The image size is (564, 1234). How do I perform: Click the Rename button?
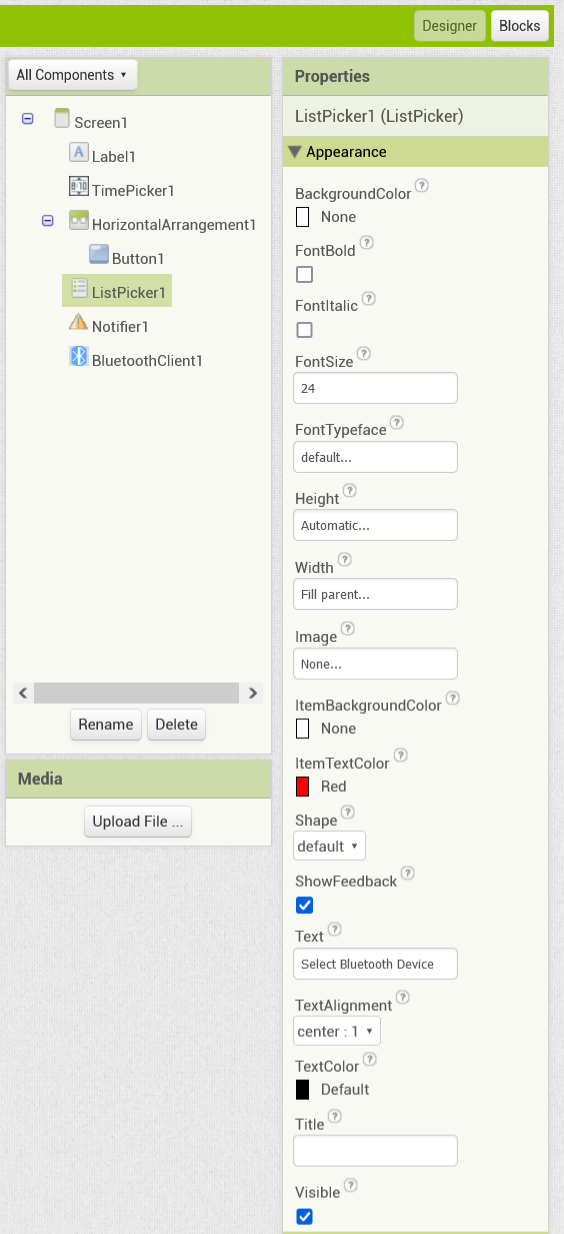pos(106,725)
